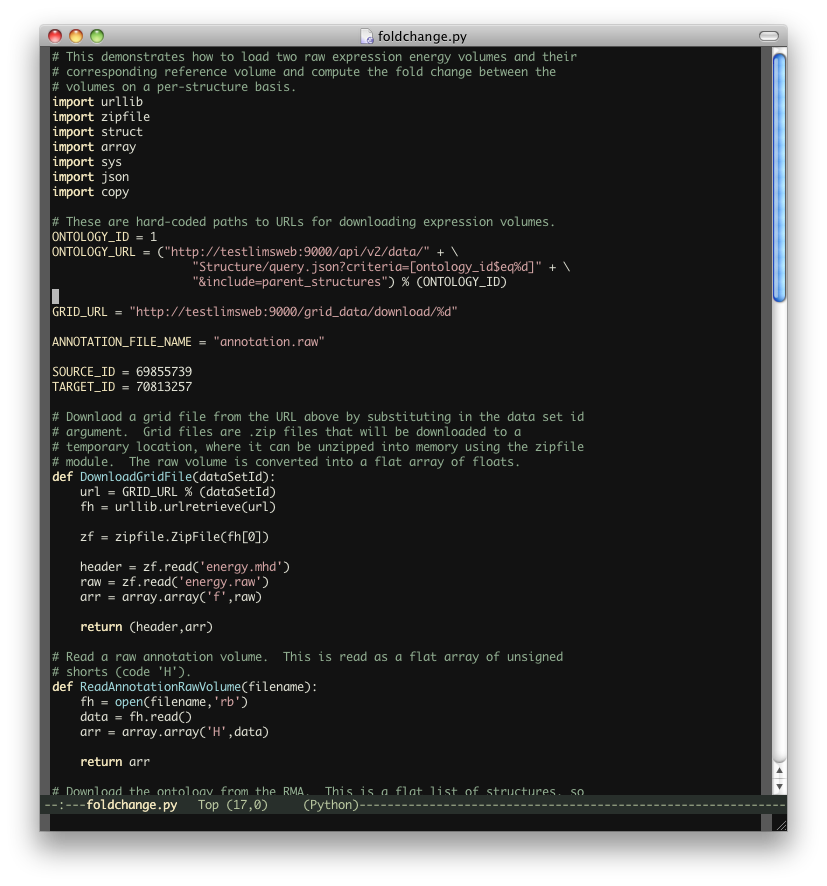Viewport: 827px width, 886px height.
Task: Click the SOURCE_ID value 69855739
Action: tap(164, 372)
